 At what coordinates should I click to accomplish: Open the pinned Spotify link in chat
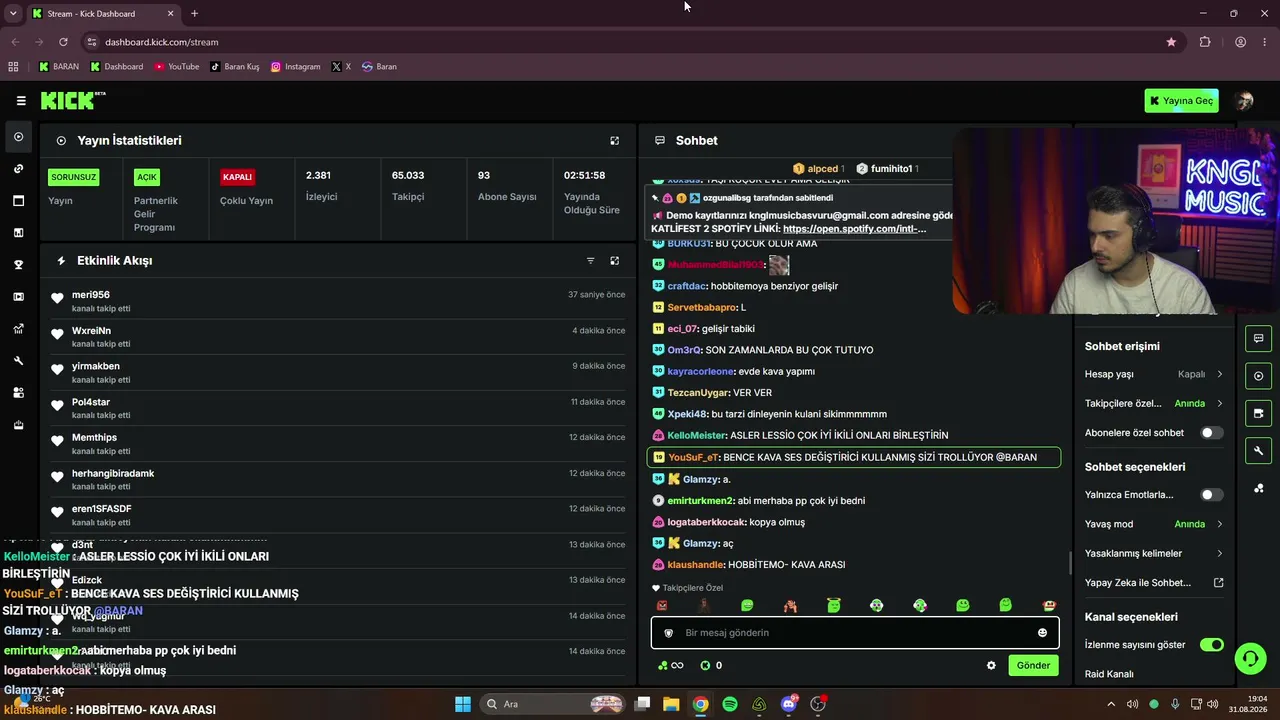(854, 229)
